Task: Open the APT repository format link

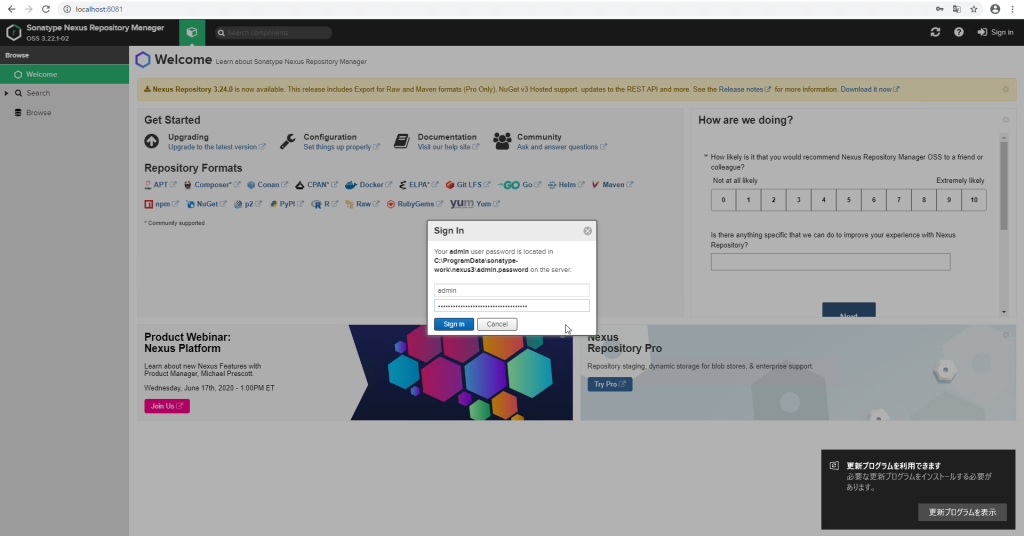Action: (161, 185)
